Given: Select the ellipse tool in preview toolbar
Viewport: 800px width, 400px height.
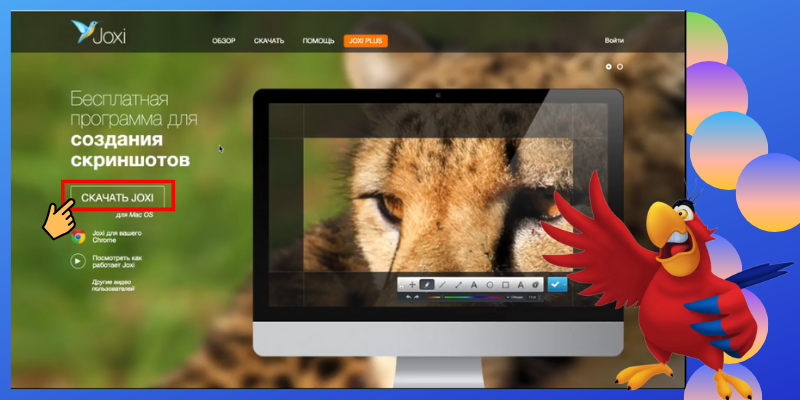Looking at the screenshot, I should pos(490,285).
